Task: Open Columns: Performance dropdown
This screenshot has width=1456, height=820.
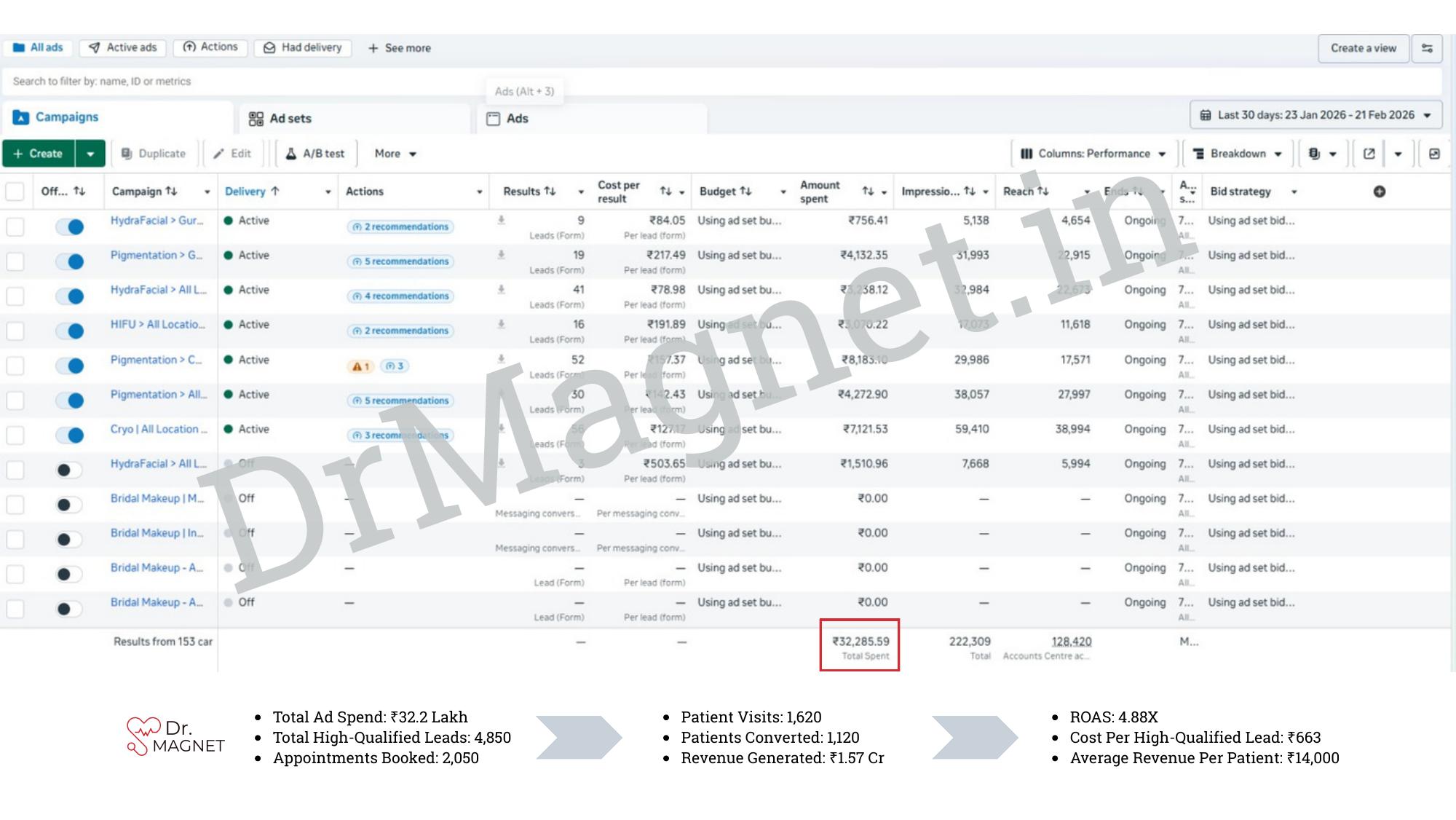Action: click(1093, 154)
